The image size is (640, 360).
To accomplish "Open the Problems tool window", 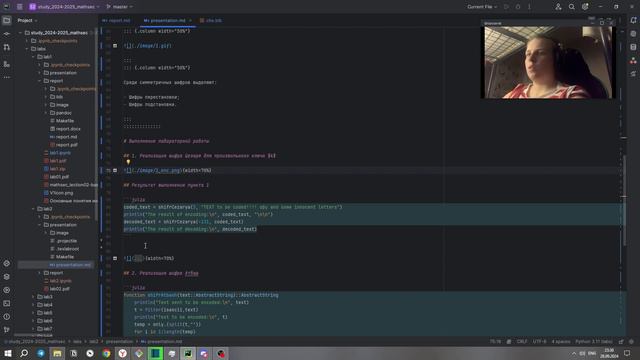I will click(x=7, y=317).
